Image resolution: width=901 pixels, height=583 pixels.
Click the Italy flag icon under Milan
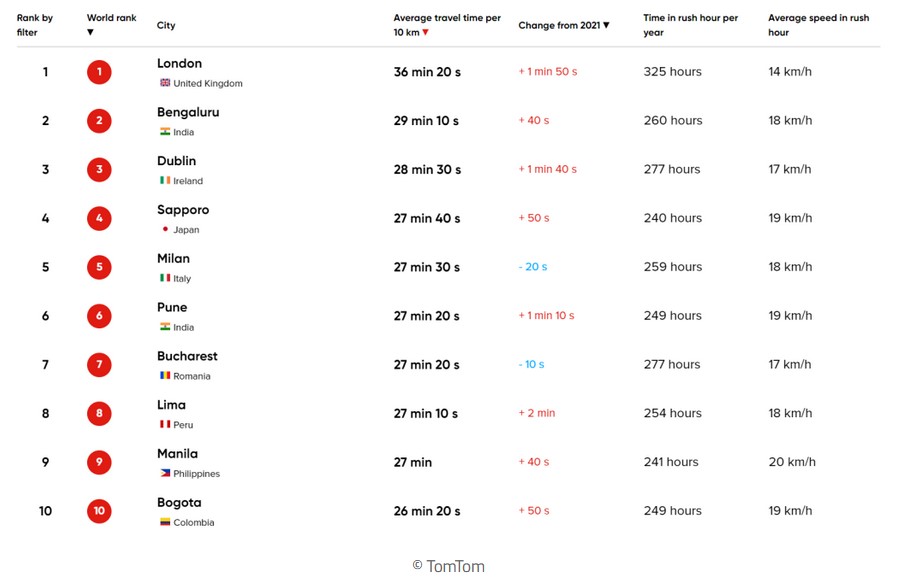coord(165,278)
